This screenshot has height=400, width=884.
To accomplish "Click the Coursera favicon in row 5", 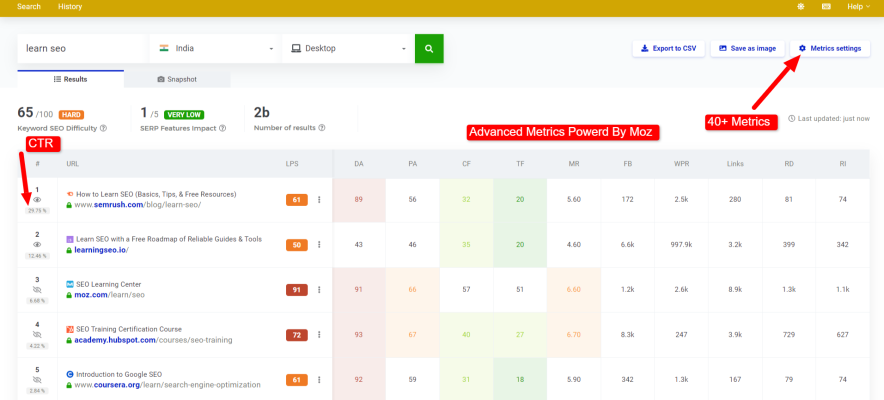I will point(69,374).
